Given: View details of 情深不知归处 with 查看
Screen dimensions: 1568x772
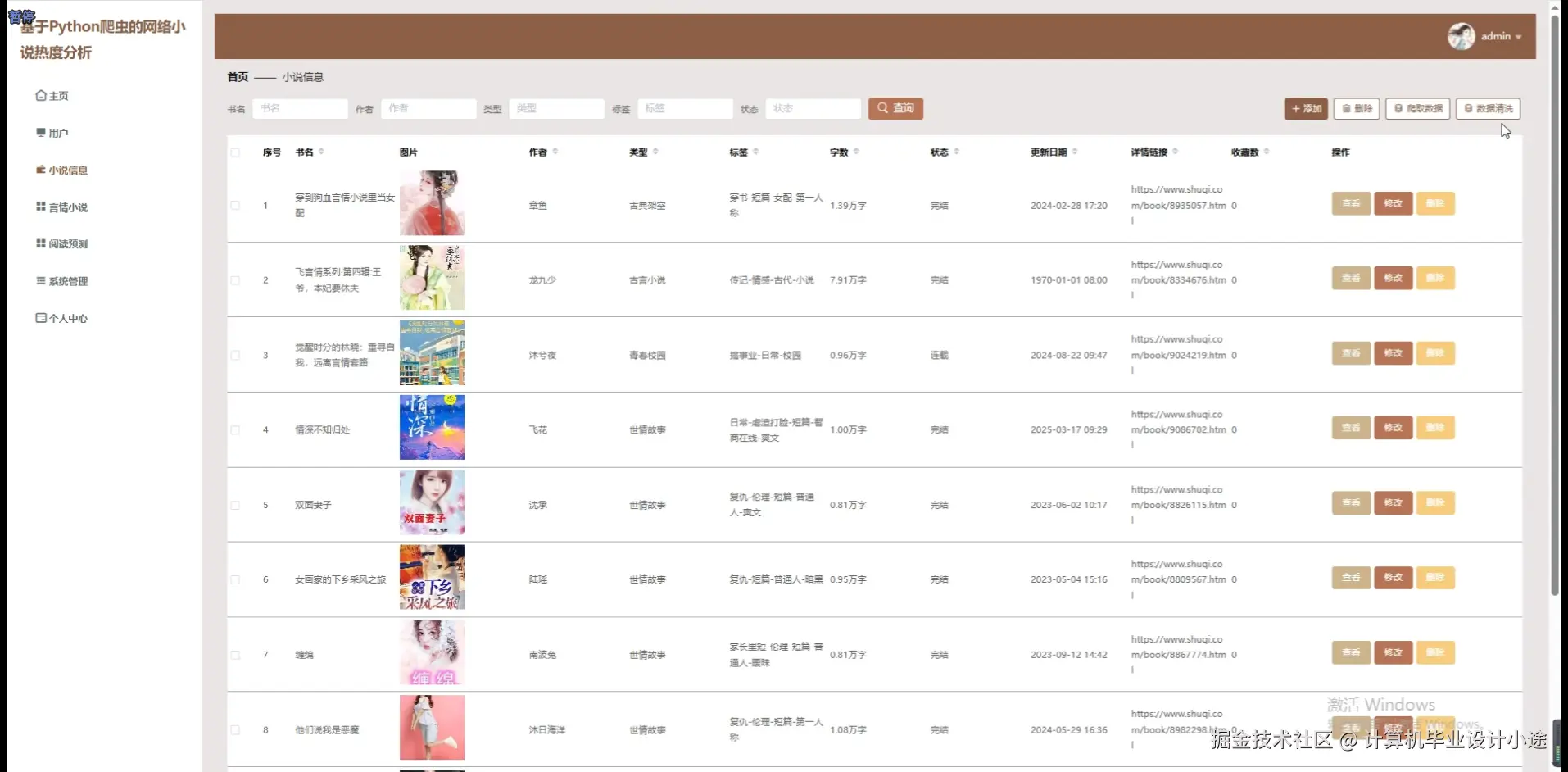Looking at the screenshot, I should pos(1351,428).
